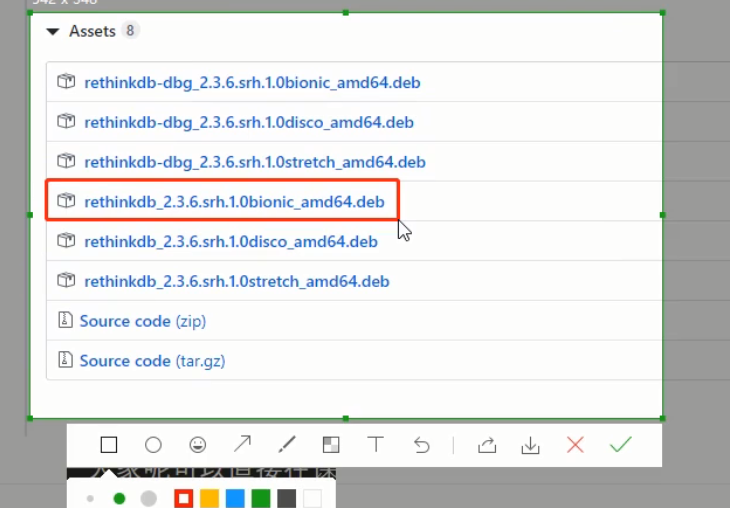Click package icon beside rethinkdb_2.3.6 disco

pos(66,240)
